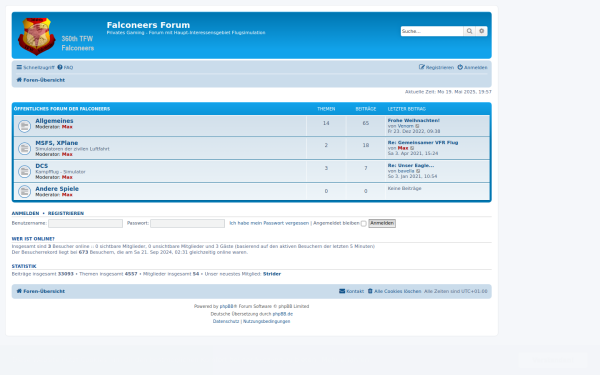Click the search magnifier button
The width and height of the screenshot is (600, 375).
coord(469,31)
